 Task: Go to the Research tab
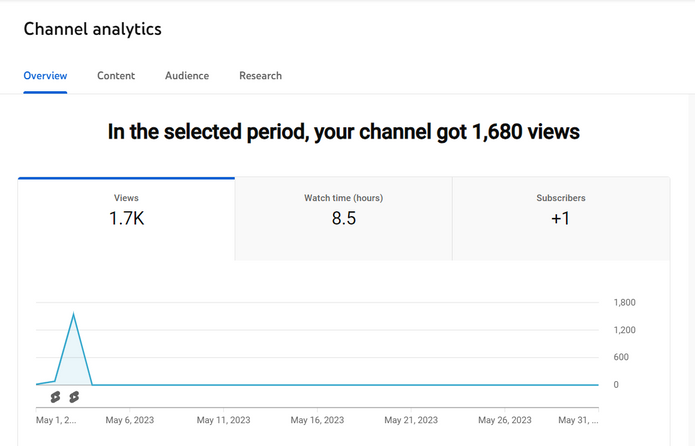click(x=261, y=76)
